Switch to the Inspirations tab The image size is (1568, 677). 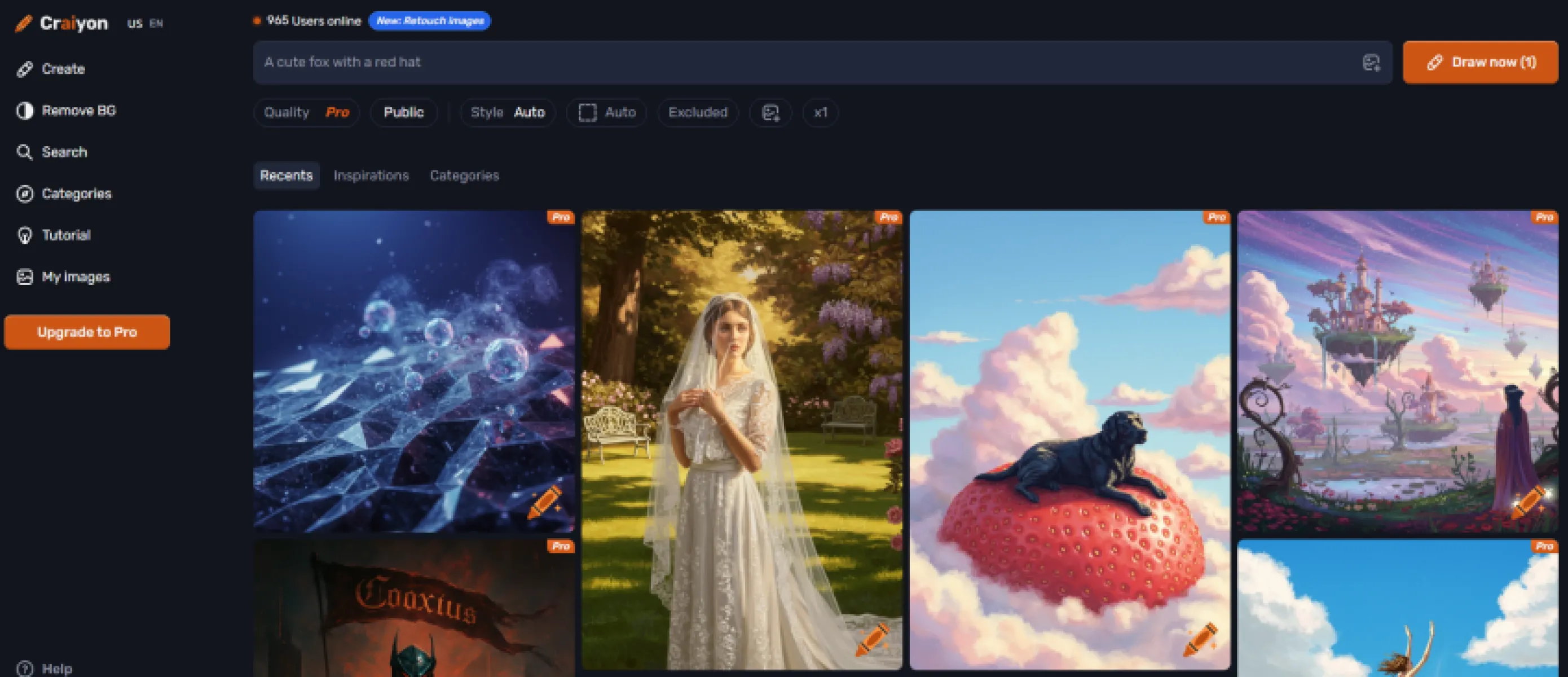coord(371,176)
